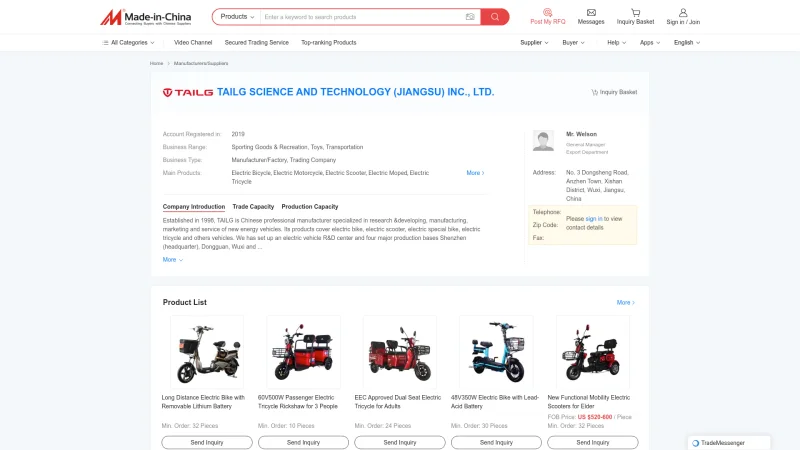Click keyword search input field

(362, 17)
